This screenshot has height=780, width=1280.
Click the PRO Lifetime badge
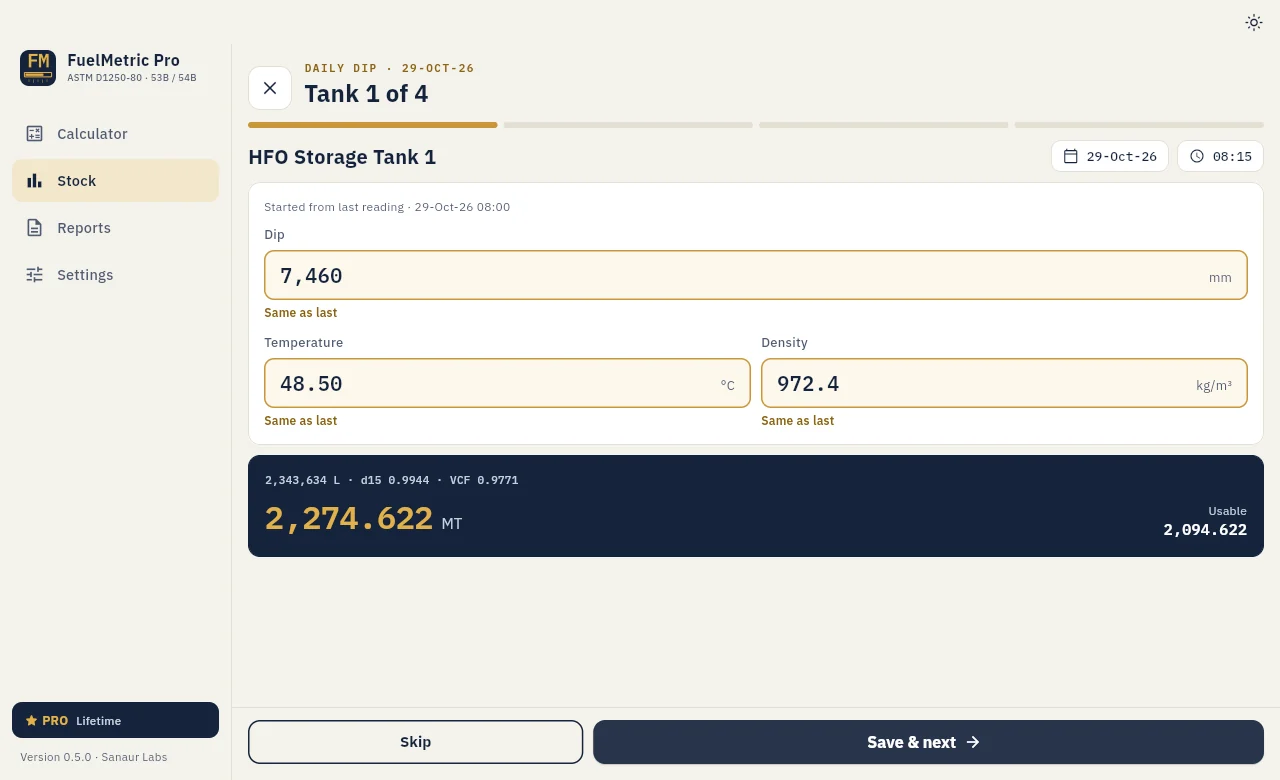(x=115, y=720)
